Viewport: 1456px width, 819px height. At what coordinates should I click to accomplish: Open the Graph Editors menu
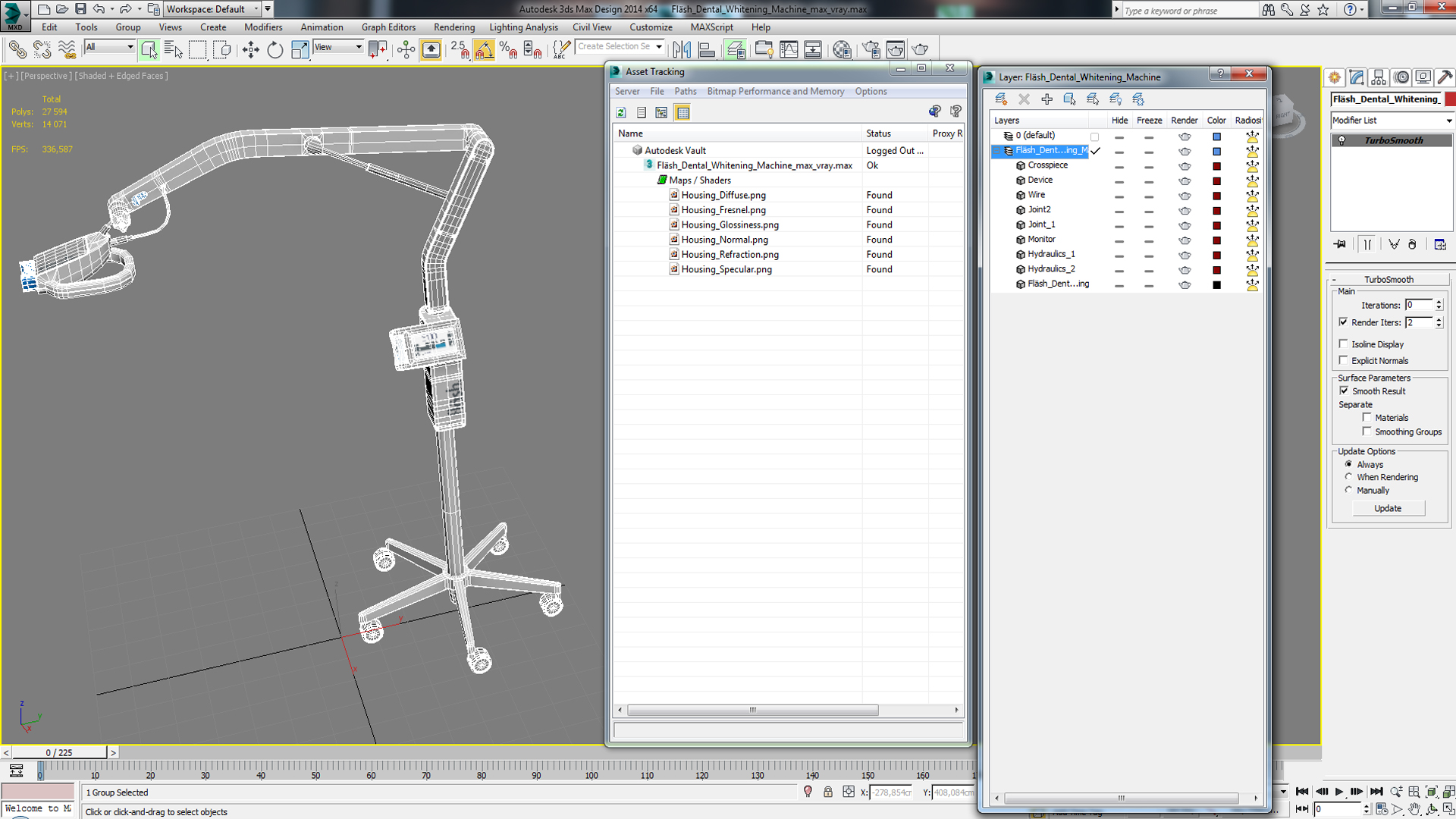pos(388,27)
